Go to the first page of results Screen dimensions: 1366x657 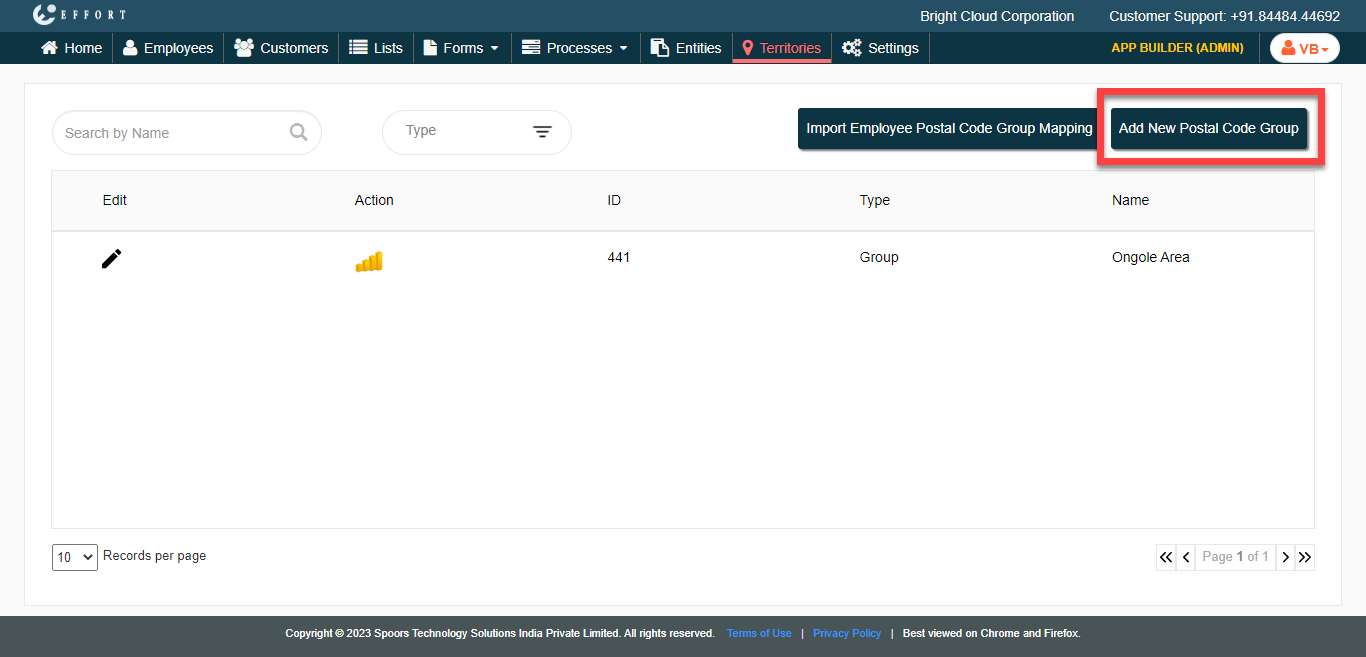click(x=1166, y=557)
